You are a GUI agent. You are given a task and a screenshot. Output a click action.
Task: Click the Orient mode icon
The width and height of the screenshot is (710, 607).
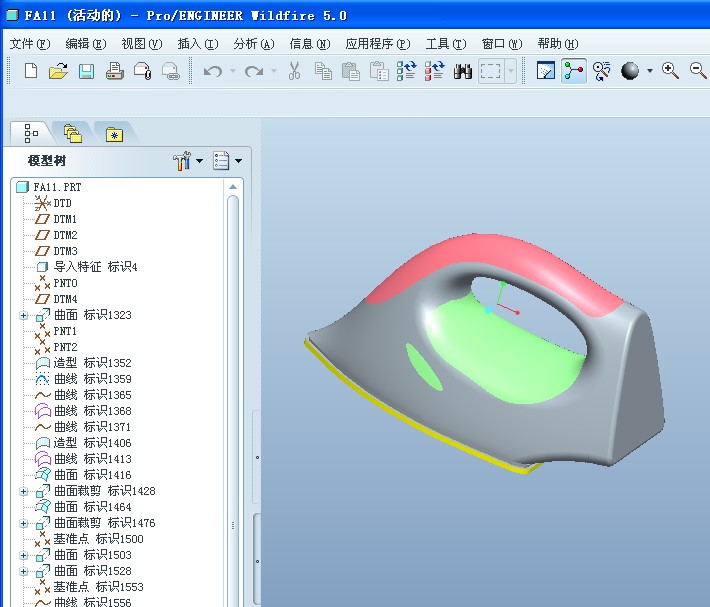coord(602,71)
